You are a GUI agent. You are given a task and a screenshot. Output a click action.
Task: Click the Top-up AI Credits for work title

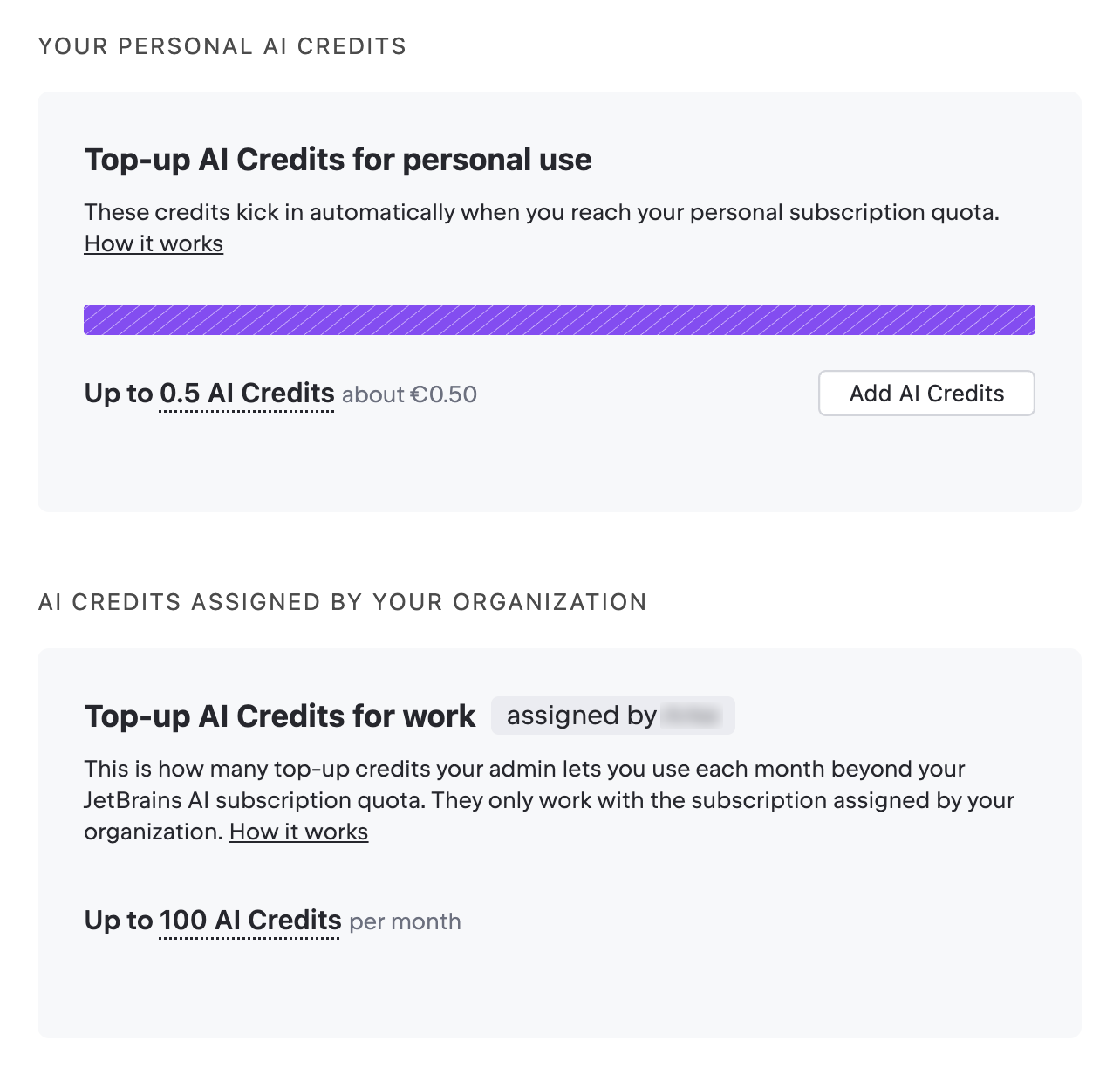279,715
